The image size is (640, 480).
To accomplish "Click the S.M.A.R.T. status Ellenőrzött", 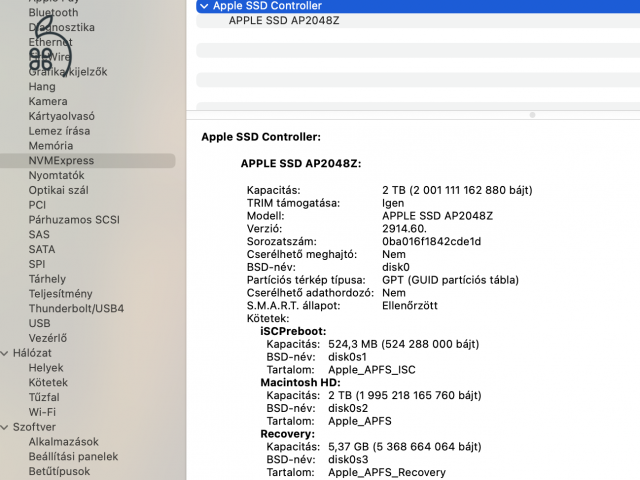I will (x=410, y=306).
